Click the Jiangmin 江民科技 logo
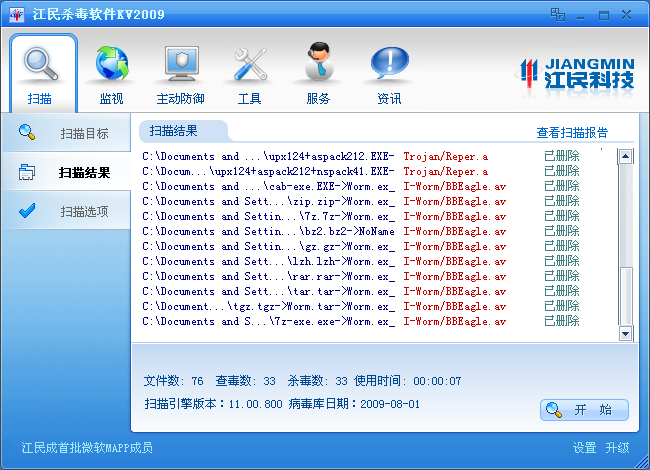 [577, 74]
